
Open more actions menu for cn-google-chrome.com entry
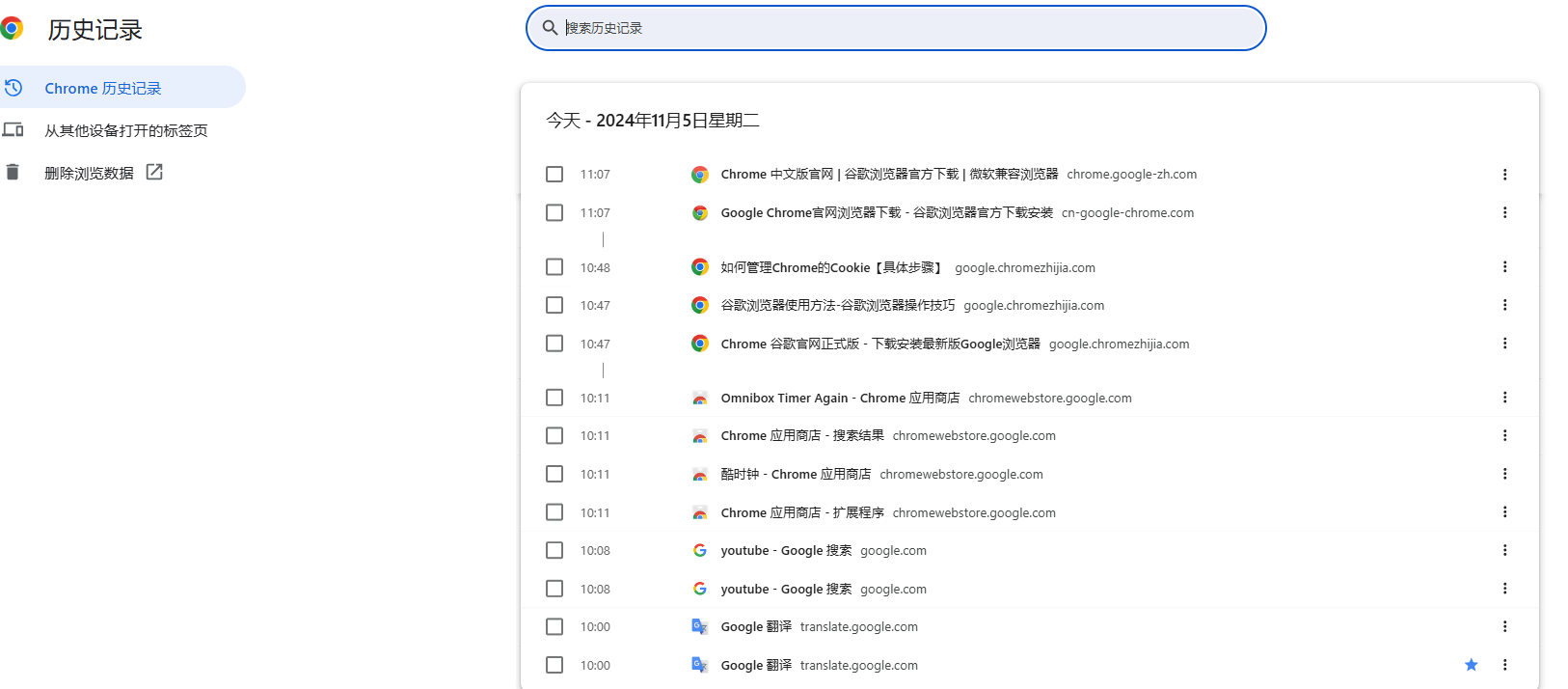1504,212
